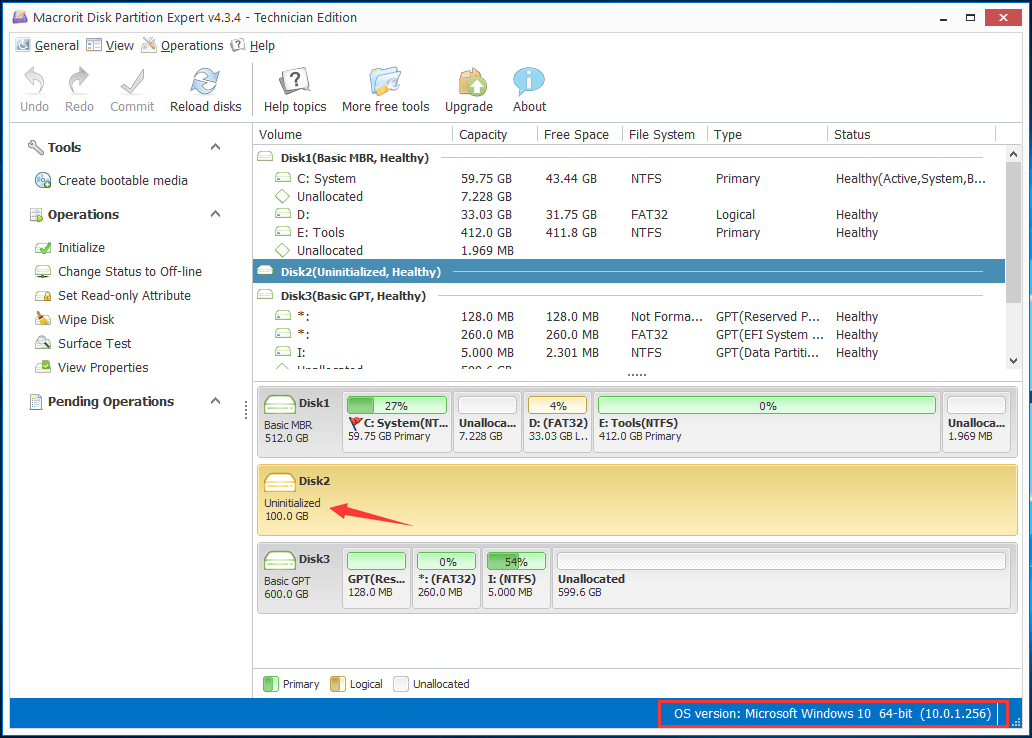Select the 7.228 GB Unallocated block in Disk1
Screen dimensions: 1032x738
pos(487,422)
